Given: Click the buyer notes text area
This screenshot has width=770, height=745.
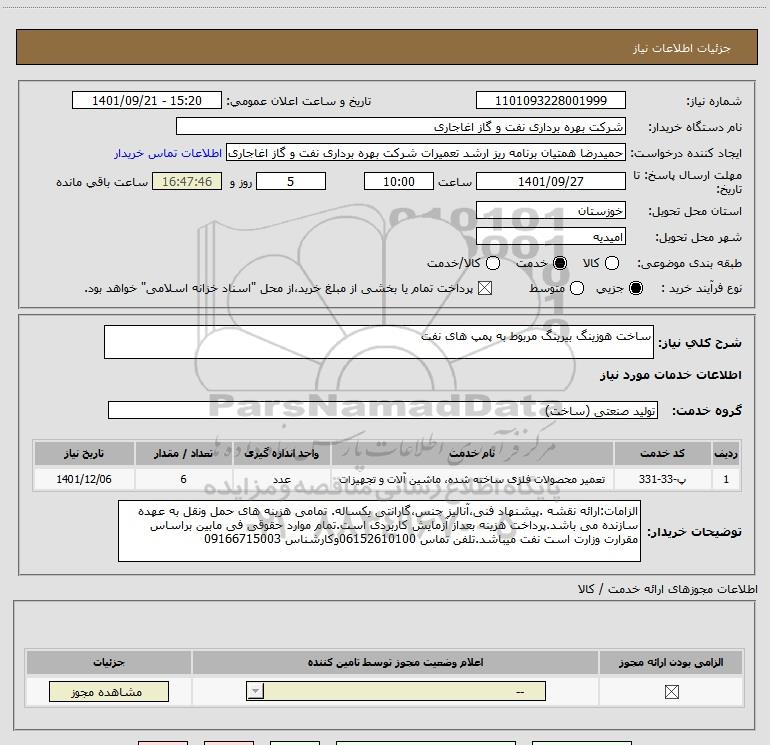Looking at the screenshot, I should 379,531.
